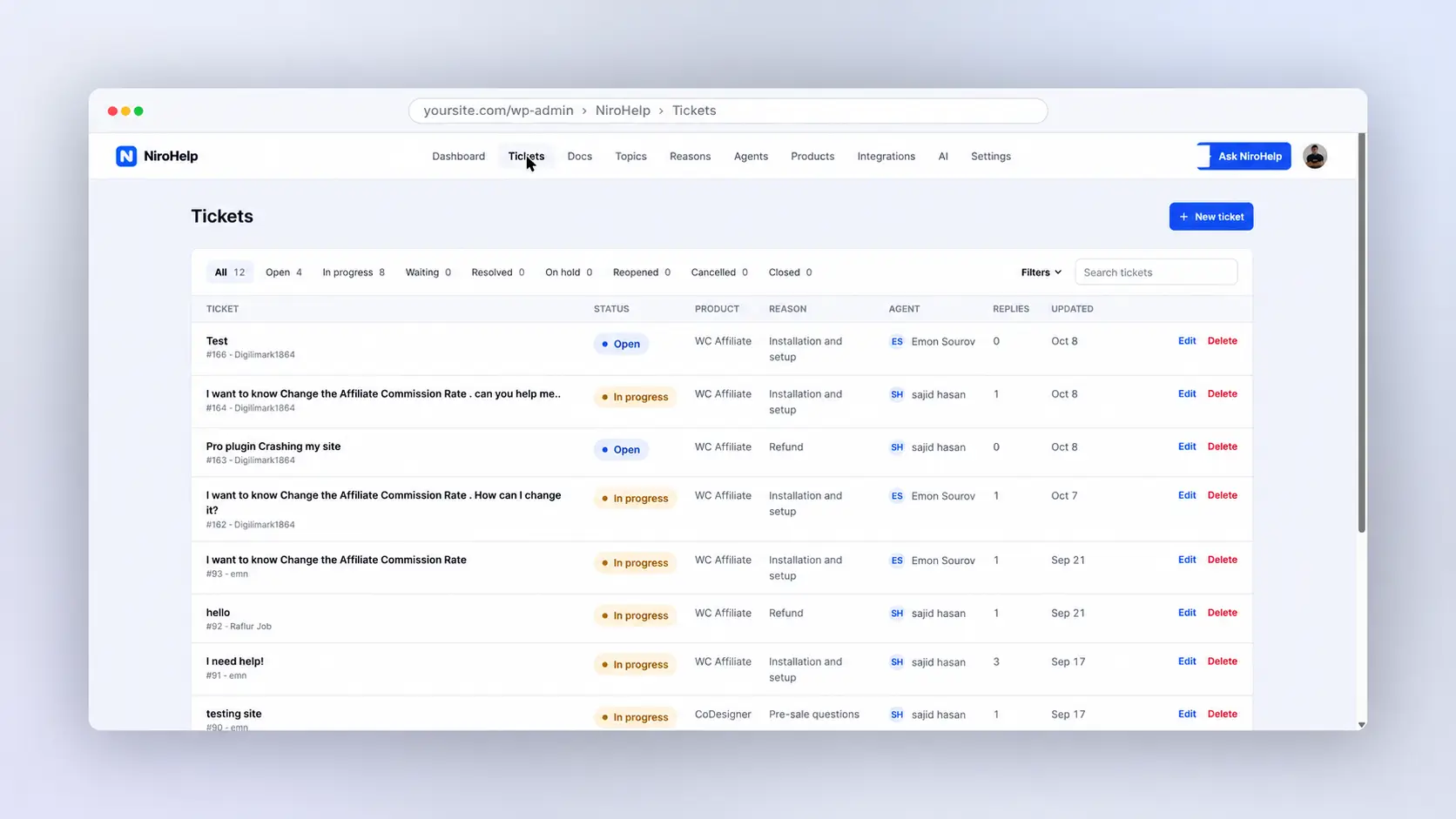Viewport: 1456px width, 819px height.
Task: Click the browser address bar
Action: (727, 111)
